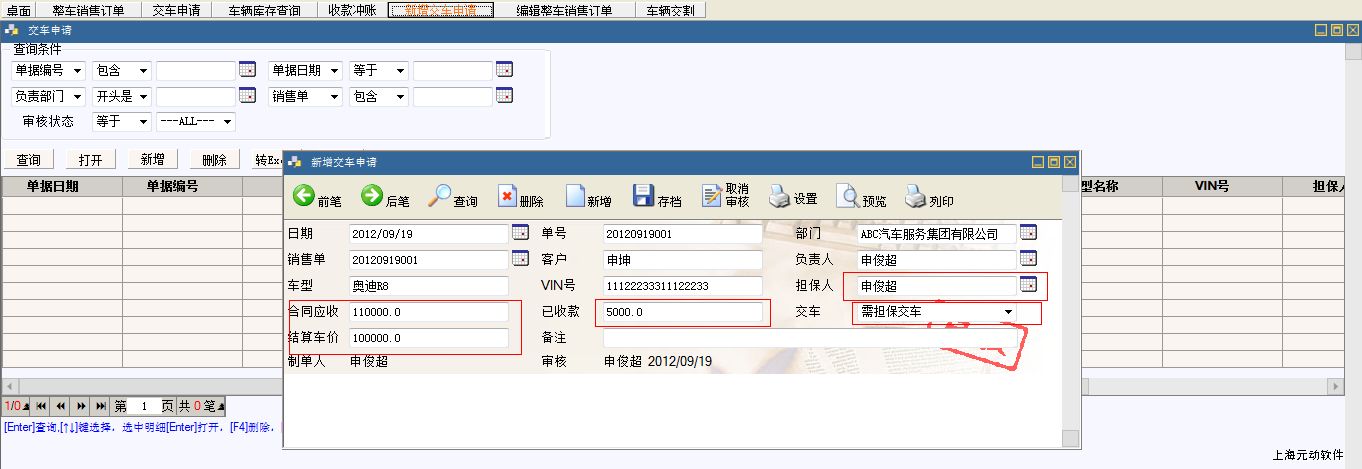Switch to the 收款冲账 tab
Screen dimensions: 1362x469
pos(354,10)
